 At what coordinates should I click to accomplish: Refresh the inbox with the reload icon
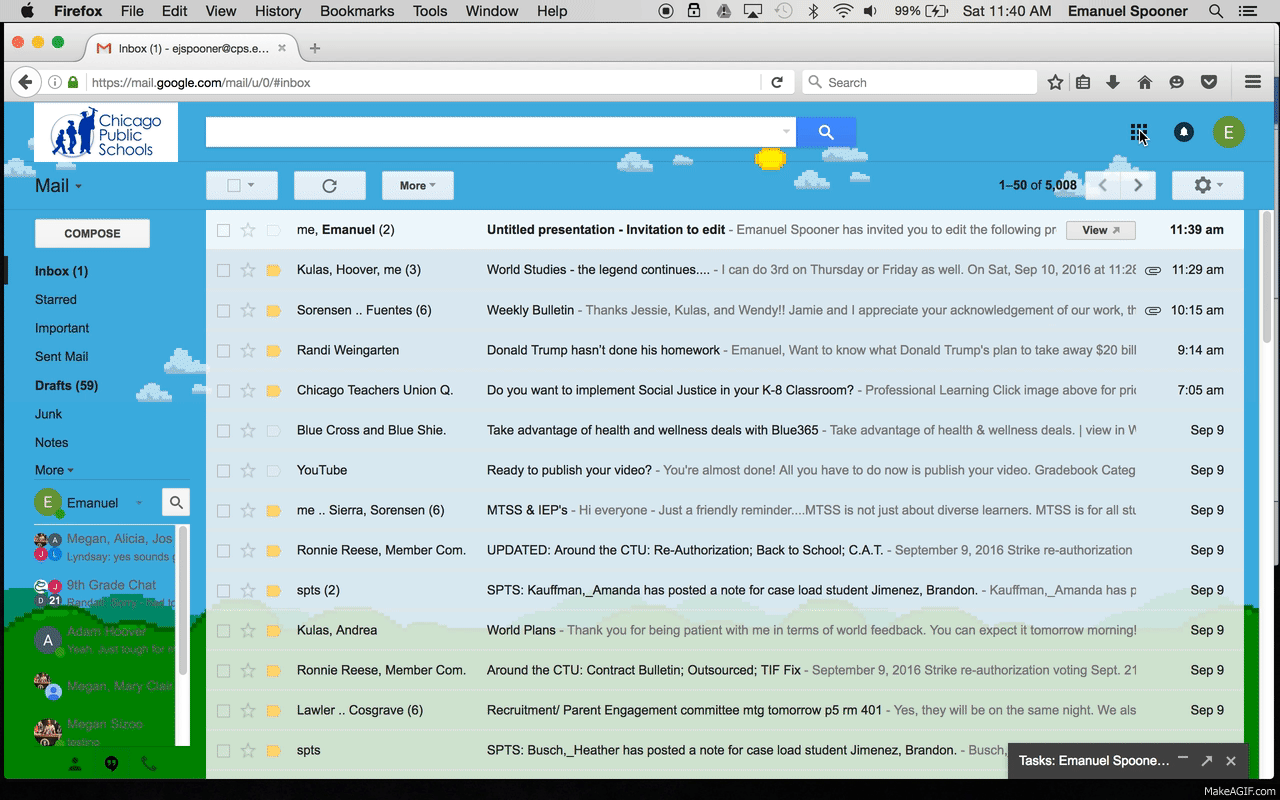click(x=329, y=185)
